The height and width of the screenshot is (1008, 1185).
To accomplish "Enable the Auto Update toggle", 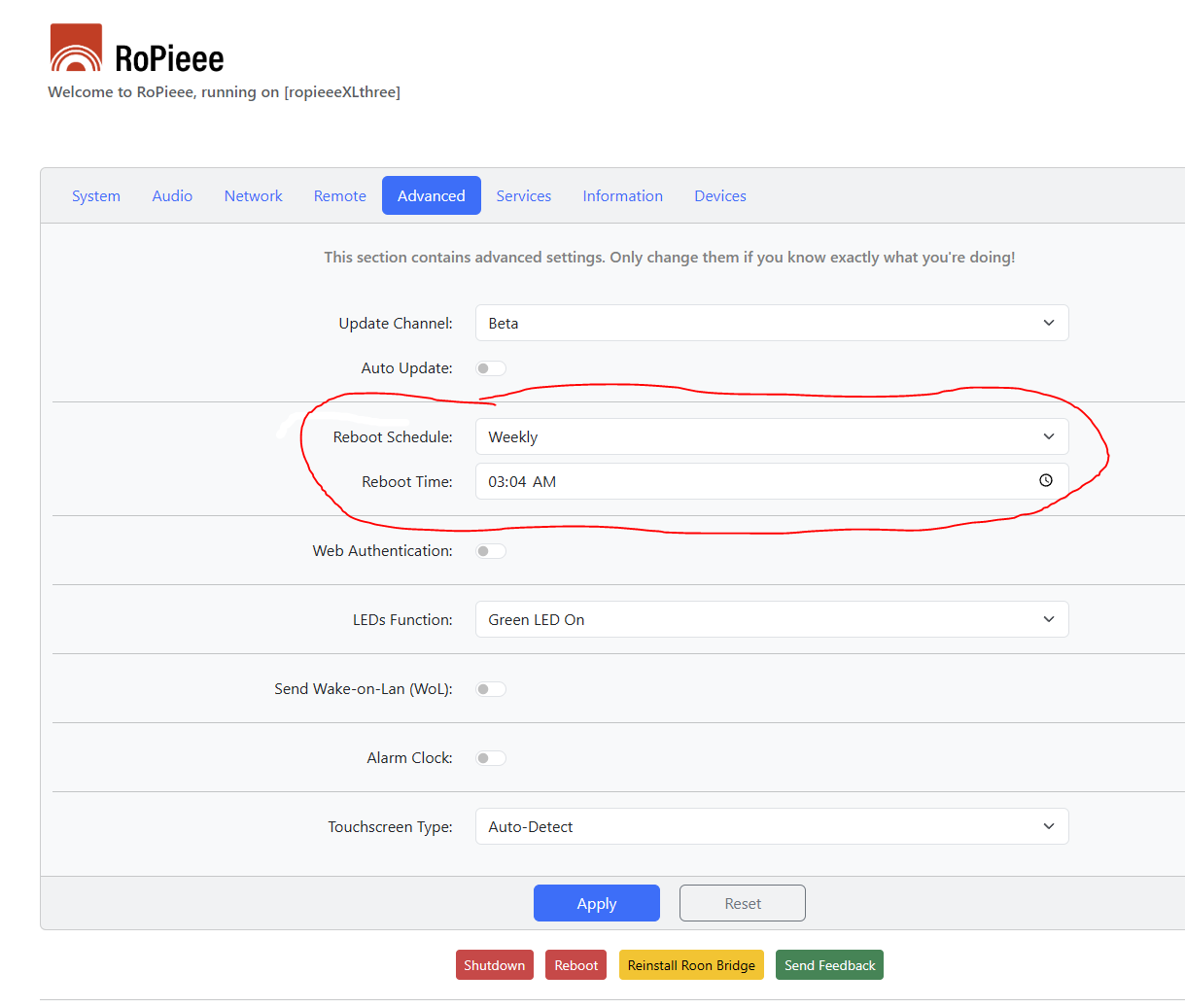I will 491,368.
